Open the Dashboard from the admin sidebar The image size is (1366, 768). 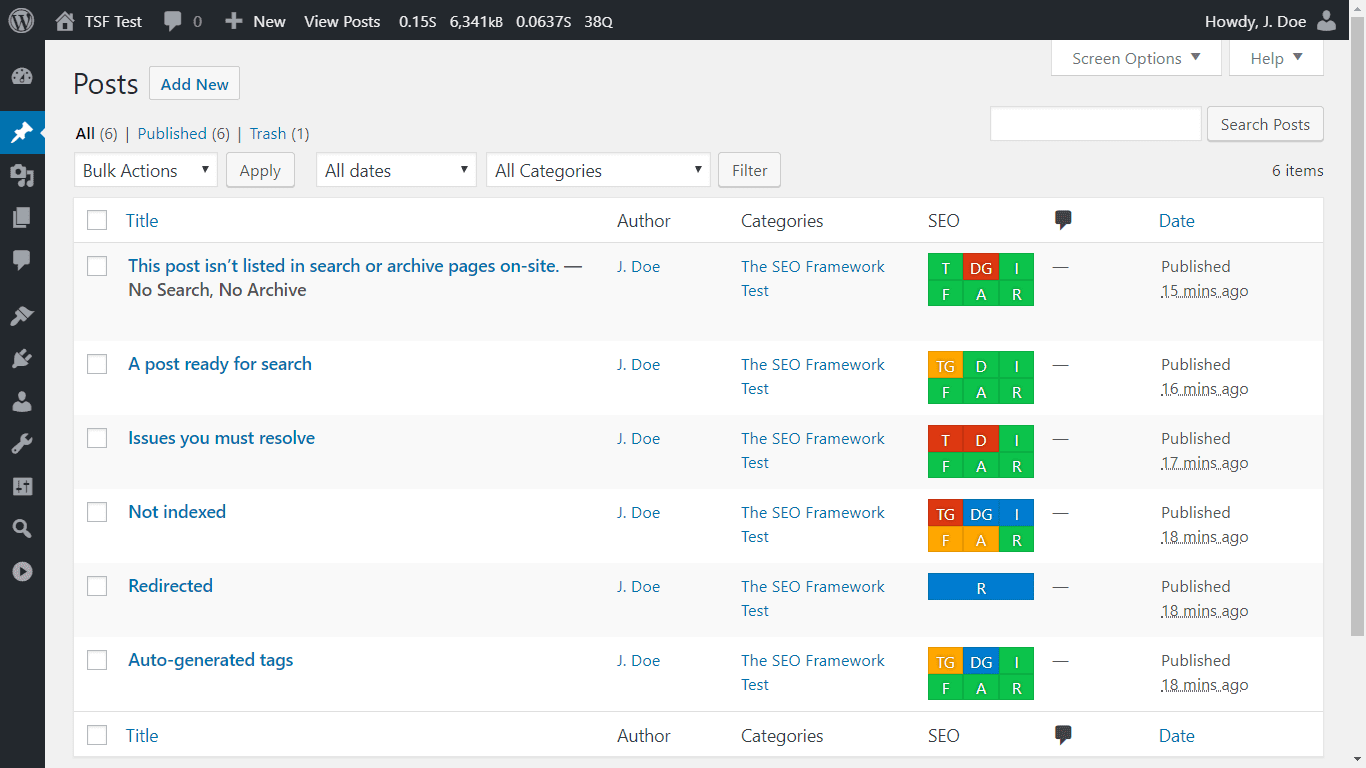coord(22,76)
